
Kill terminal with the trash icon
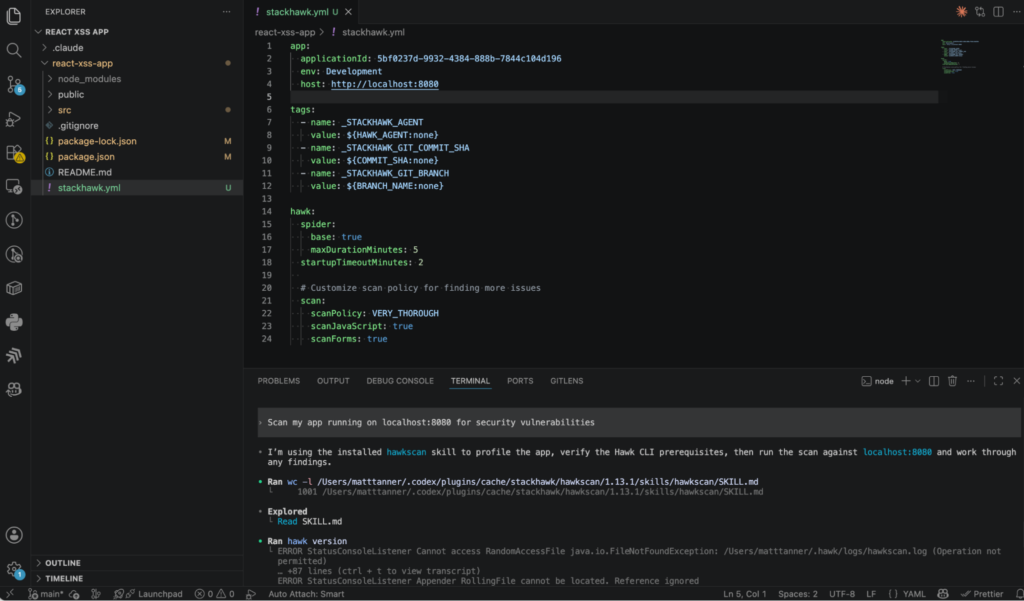pyautogui.click(x=952, y=381)
